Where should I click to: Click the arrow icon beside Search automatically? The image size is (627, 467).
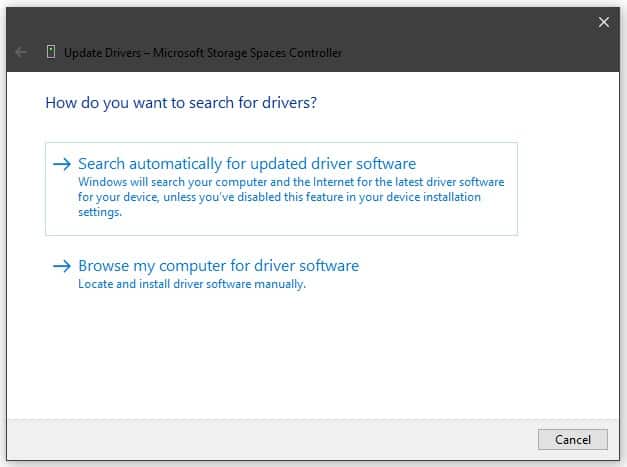tap(62, 164)
